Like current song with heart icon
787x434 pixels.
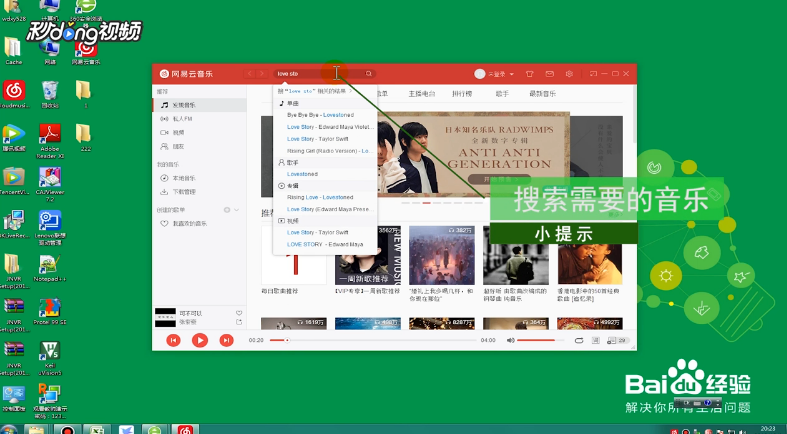click(239, 313)
